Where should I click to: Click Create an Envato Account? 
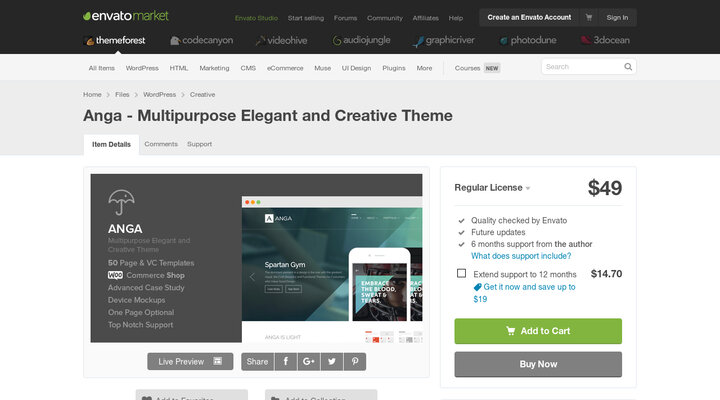coord(529,17)
